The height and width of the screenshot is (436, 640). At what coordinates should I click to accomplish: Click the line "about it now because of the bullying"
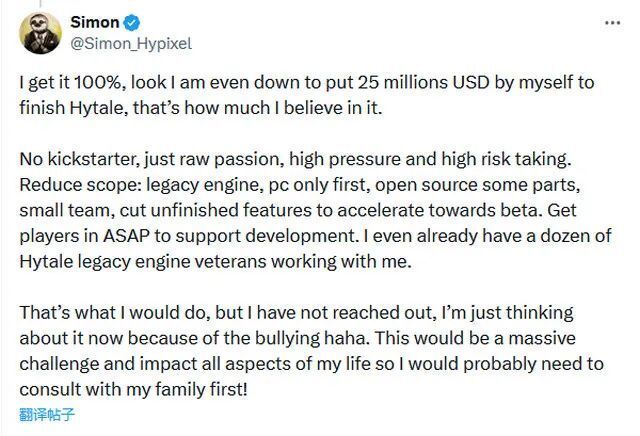point(298,338)
